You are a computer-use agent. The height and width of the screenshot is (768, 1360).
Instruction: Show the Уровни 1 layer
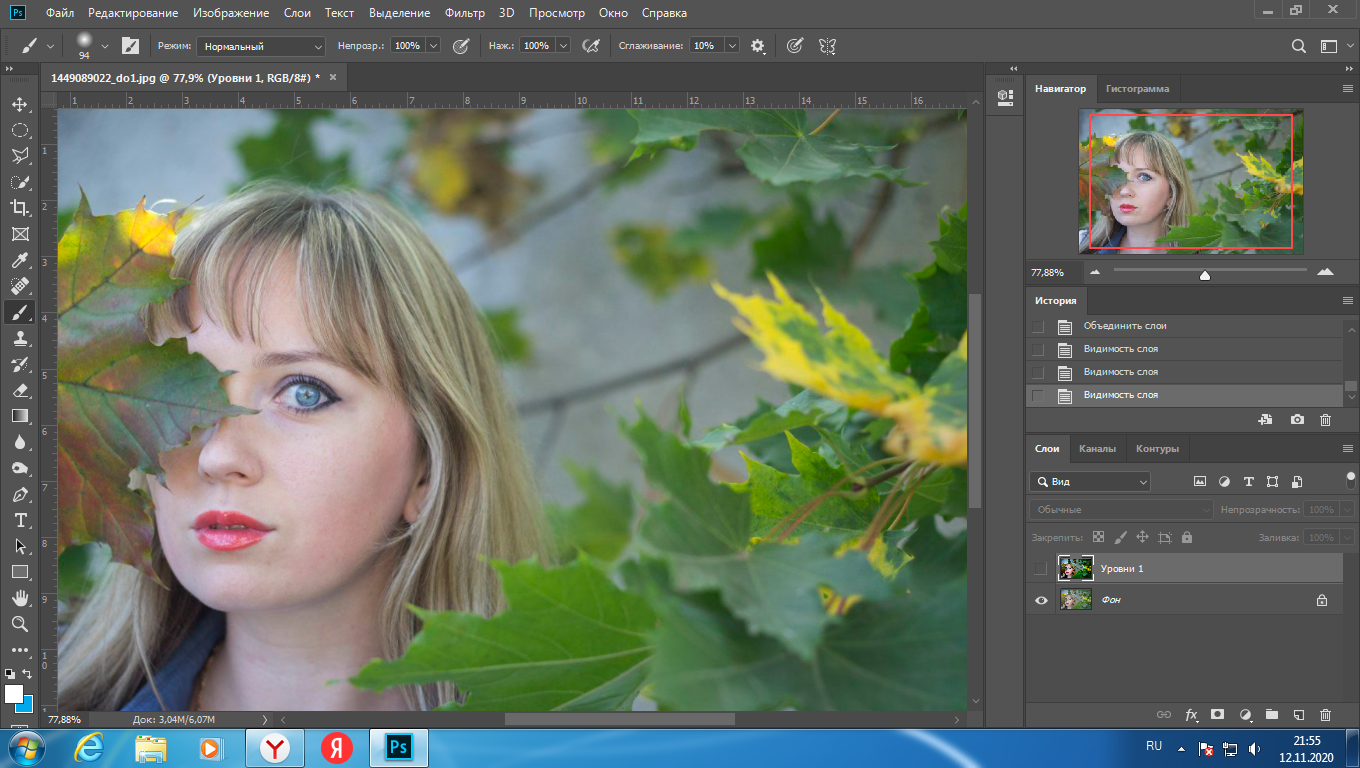pyautogui.click(x=1041, y=568)
